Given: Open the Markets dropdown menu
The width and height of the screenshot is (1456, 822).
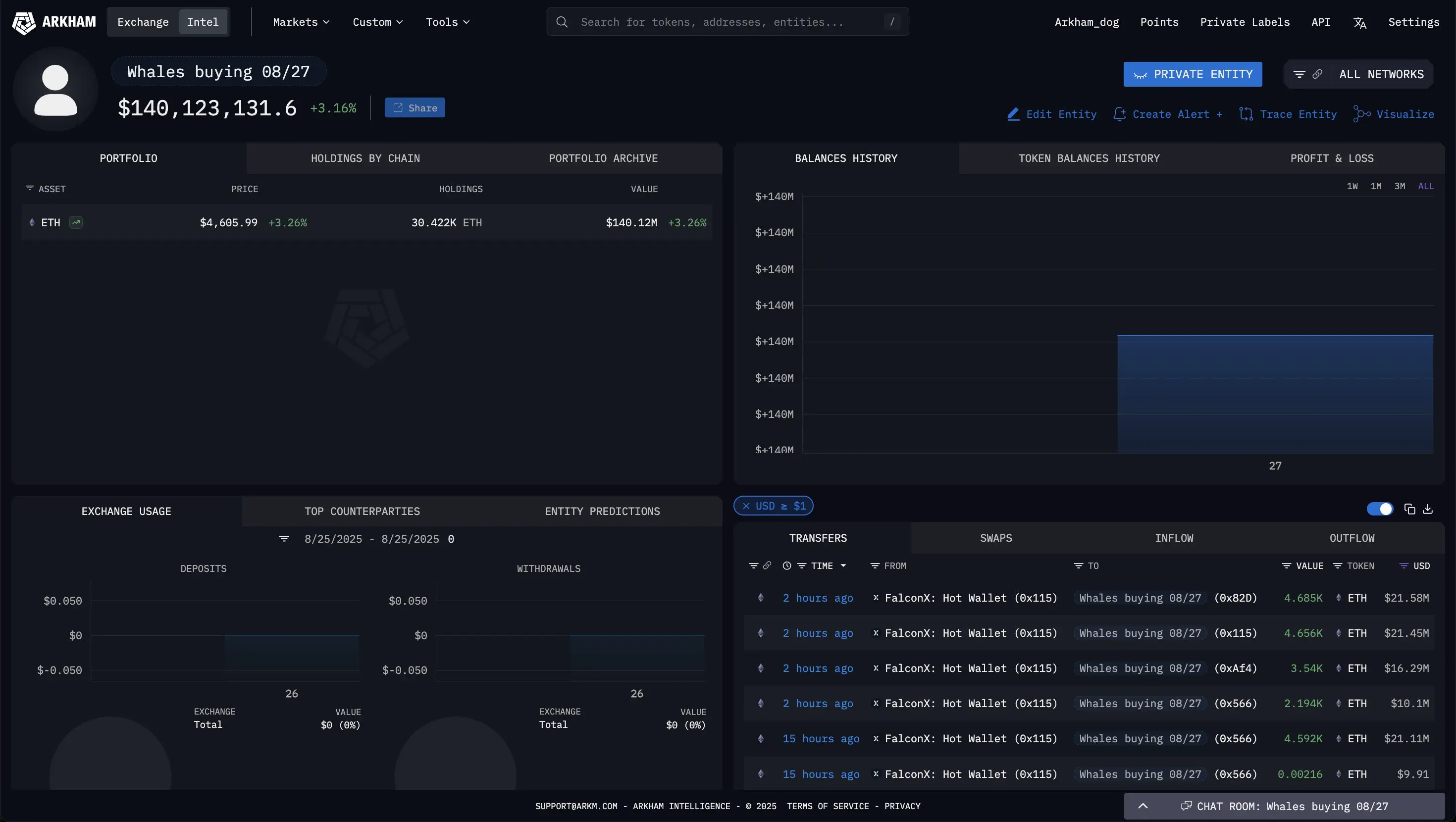Looking at the screenshot, I should [x=301, y=22].
